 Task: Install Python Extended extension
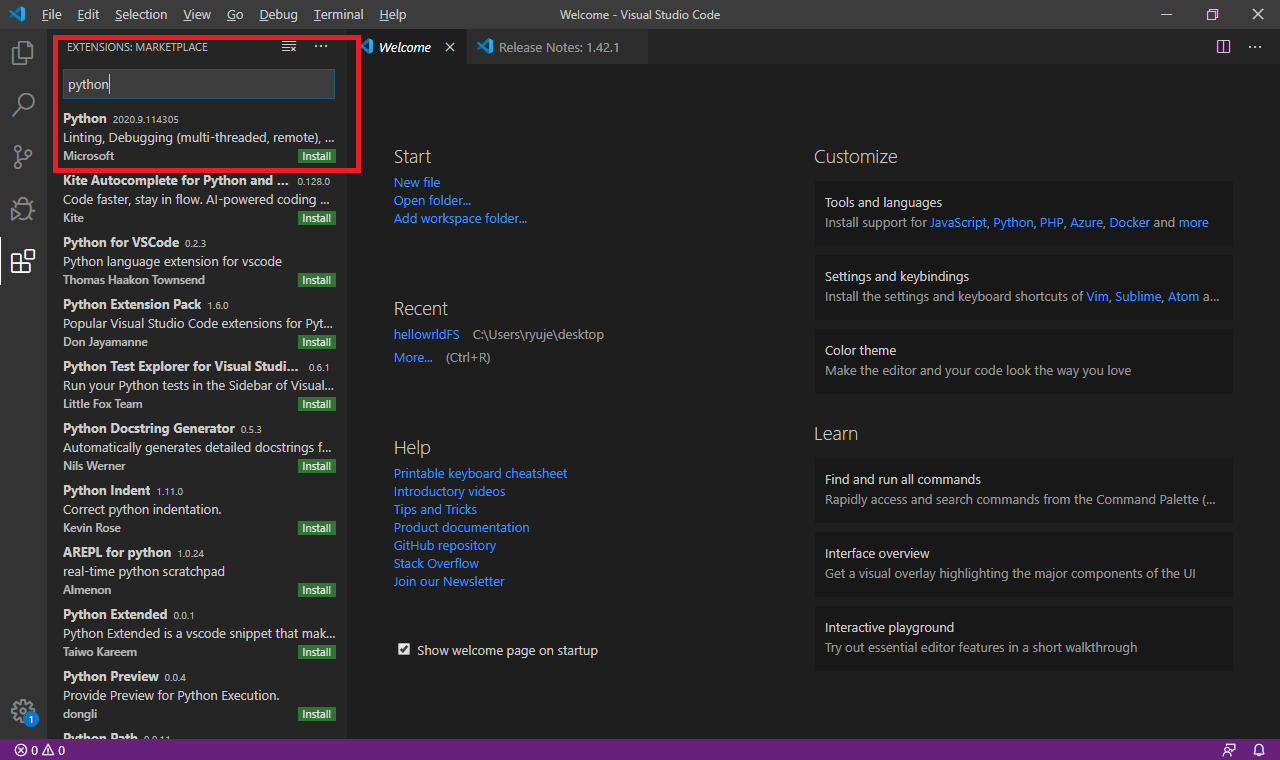tap(317, 652)
